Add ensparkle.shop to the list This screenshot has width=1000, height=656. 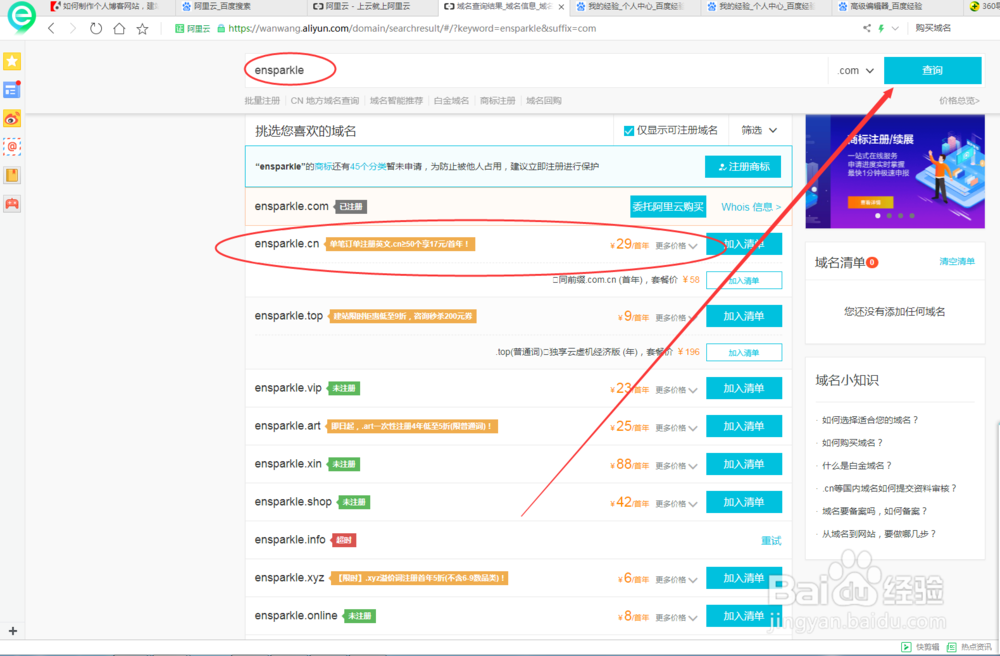744,502
